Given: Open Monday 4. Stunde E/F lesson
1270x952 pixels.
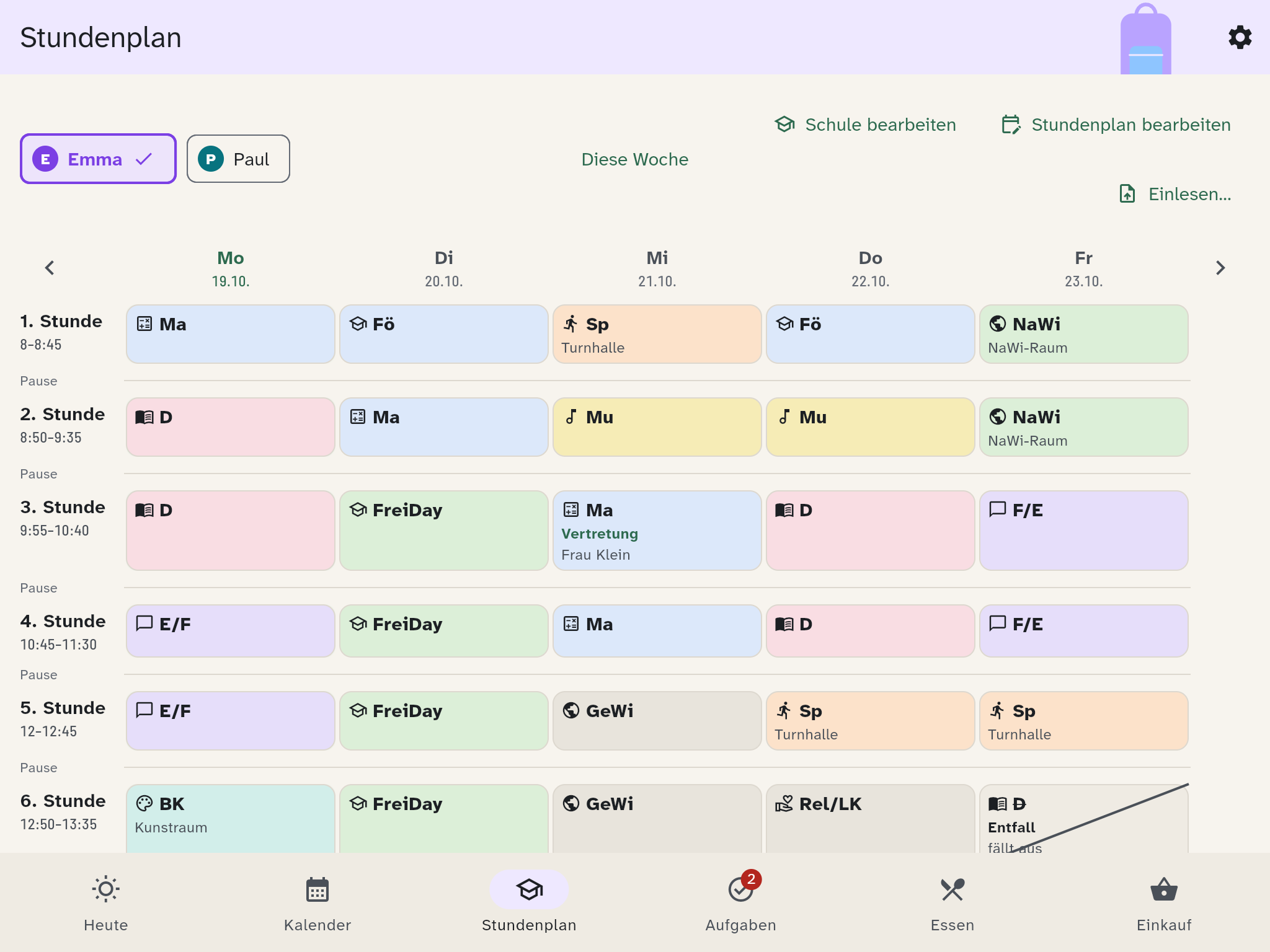Looking at the screenshot, I should pos(231,631).
